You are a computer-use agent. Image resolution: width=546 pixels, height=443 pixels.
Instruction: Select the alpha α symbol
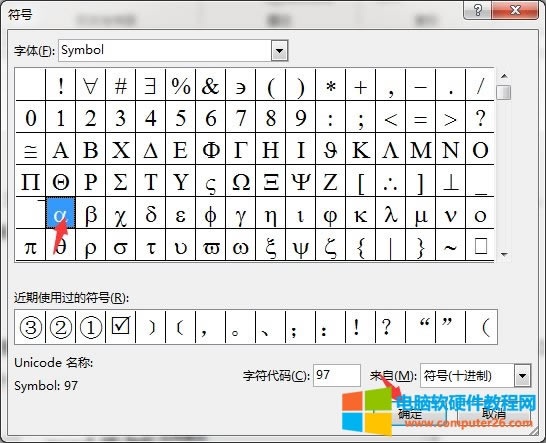pyautogui.click(x=61, y=213)
